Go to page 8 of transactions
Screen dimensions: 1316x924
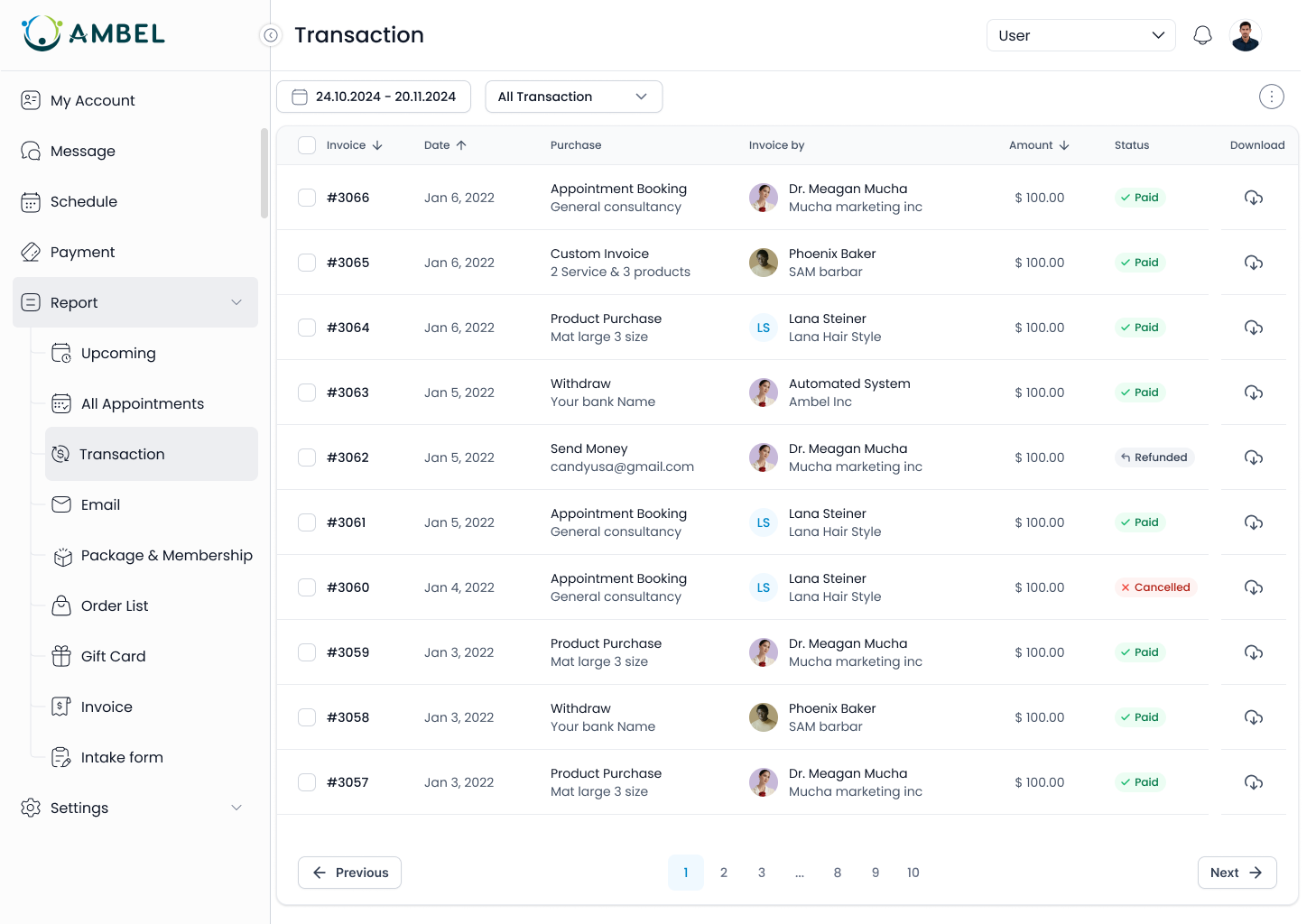pos(837,873)
